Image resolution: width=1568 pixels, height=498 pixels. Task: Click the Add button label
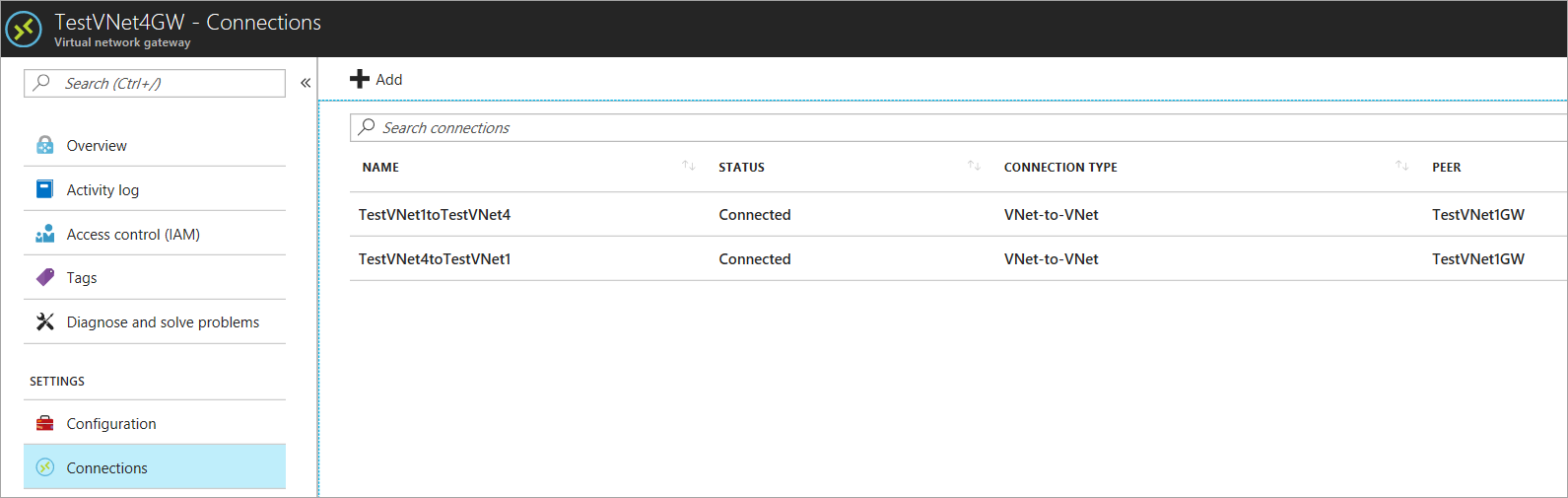click(389, 80)
